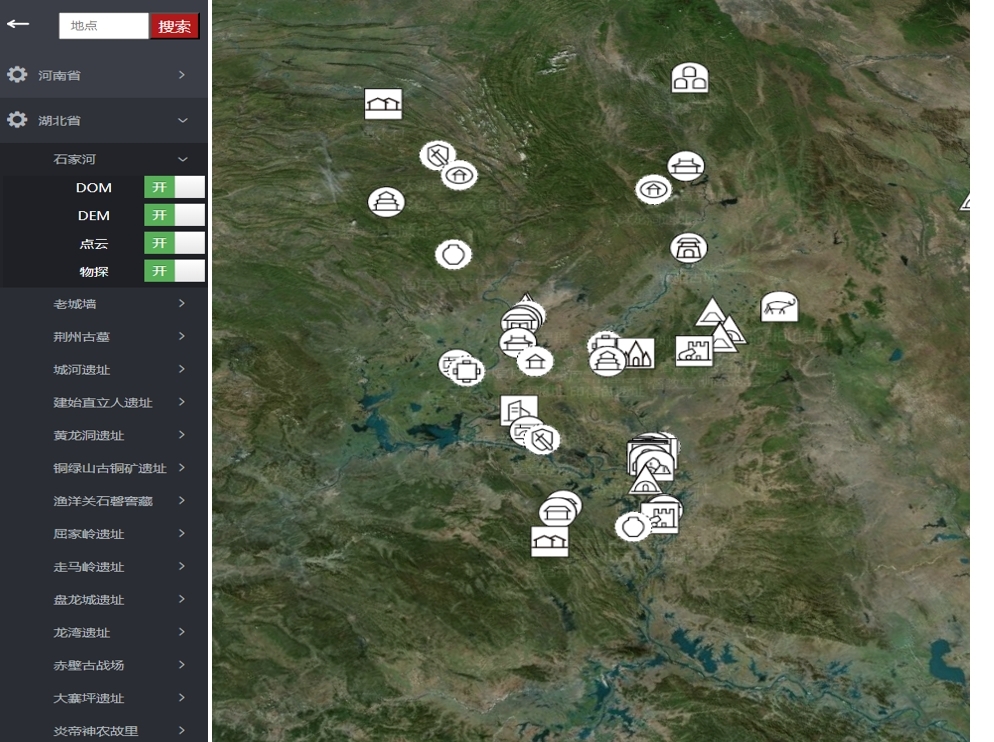Collapse the 石家河 chevron
Screen dimensions: 994x742
coord(183,159)
